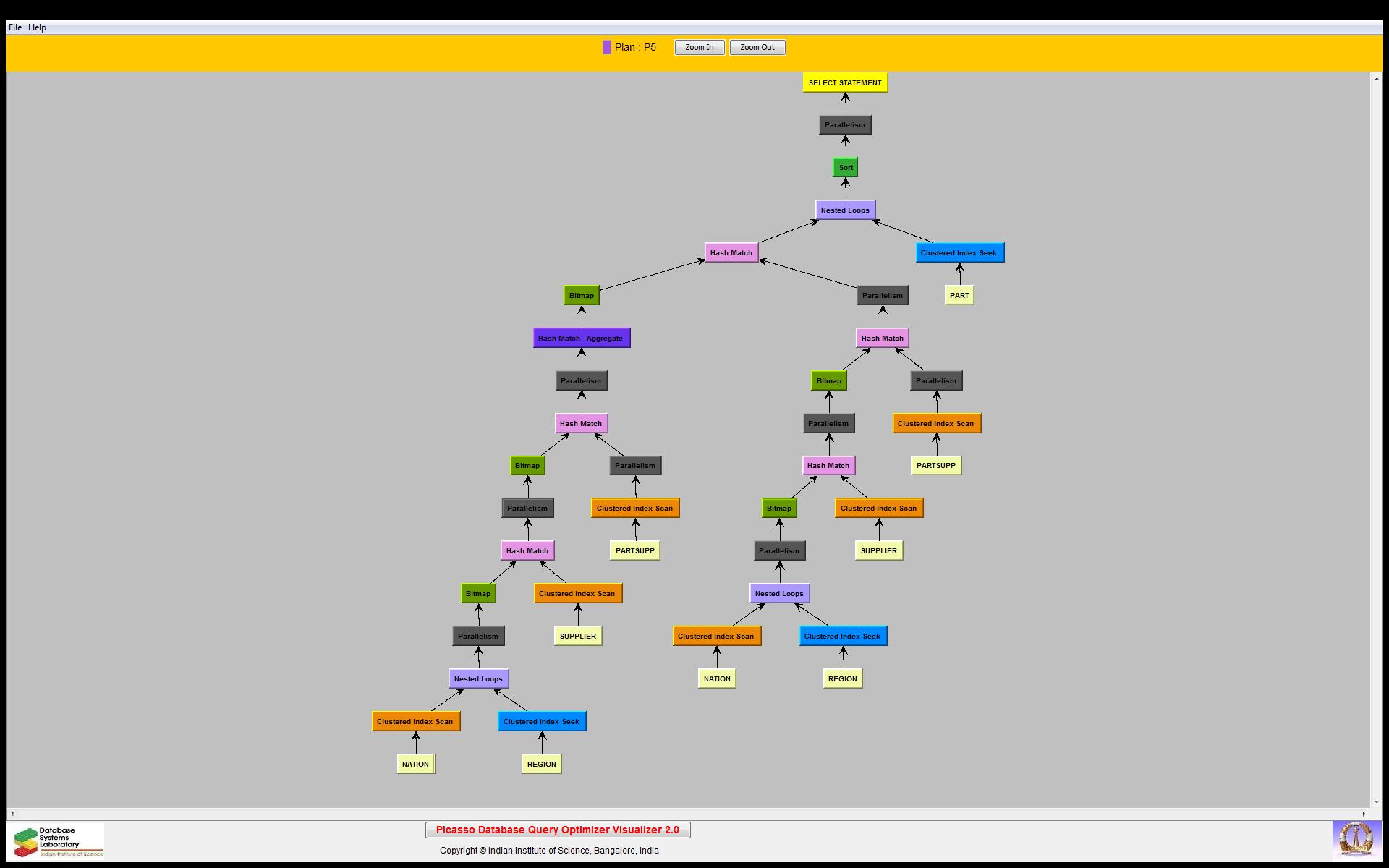
Task: Click the Picasso Database Query Optimizer Visualizer button
Action: pos(557,830)
